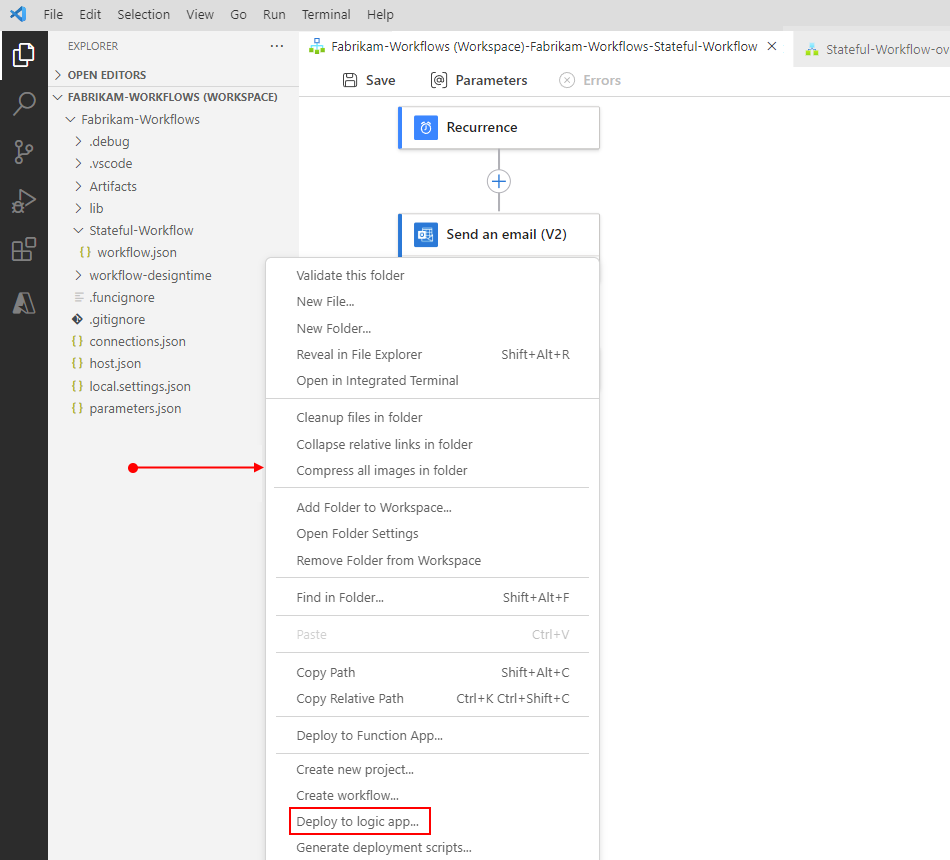This screenshot has height=860, width=950.
Task: Open the Explorer view in the activity bar
Action: click(x=24, y=56)
